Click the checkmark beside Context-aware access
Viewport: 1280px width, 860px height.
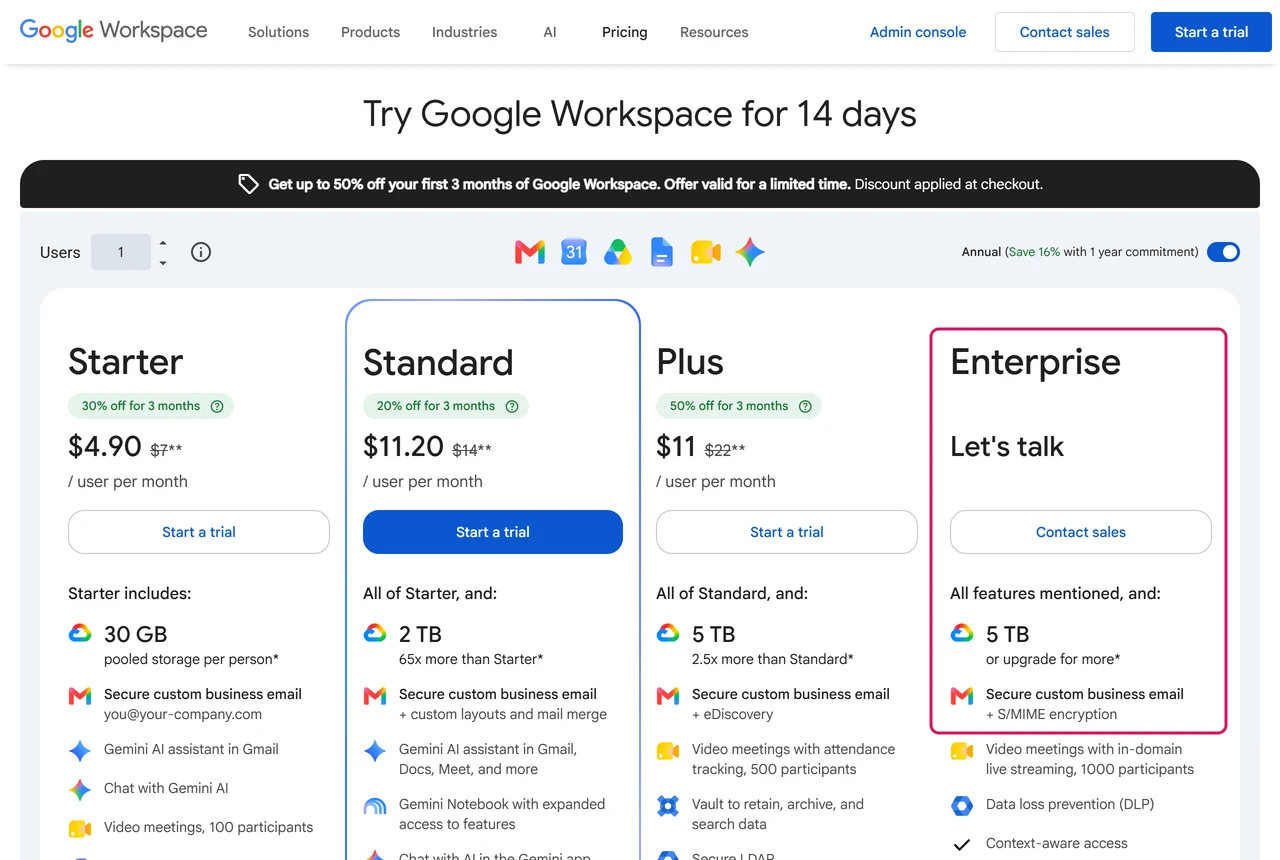pyautogui.click(x=962, y=844)
